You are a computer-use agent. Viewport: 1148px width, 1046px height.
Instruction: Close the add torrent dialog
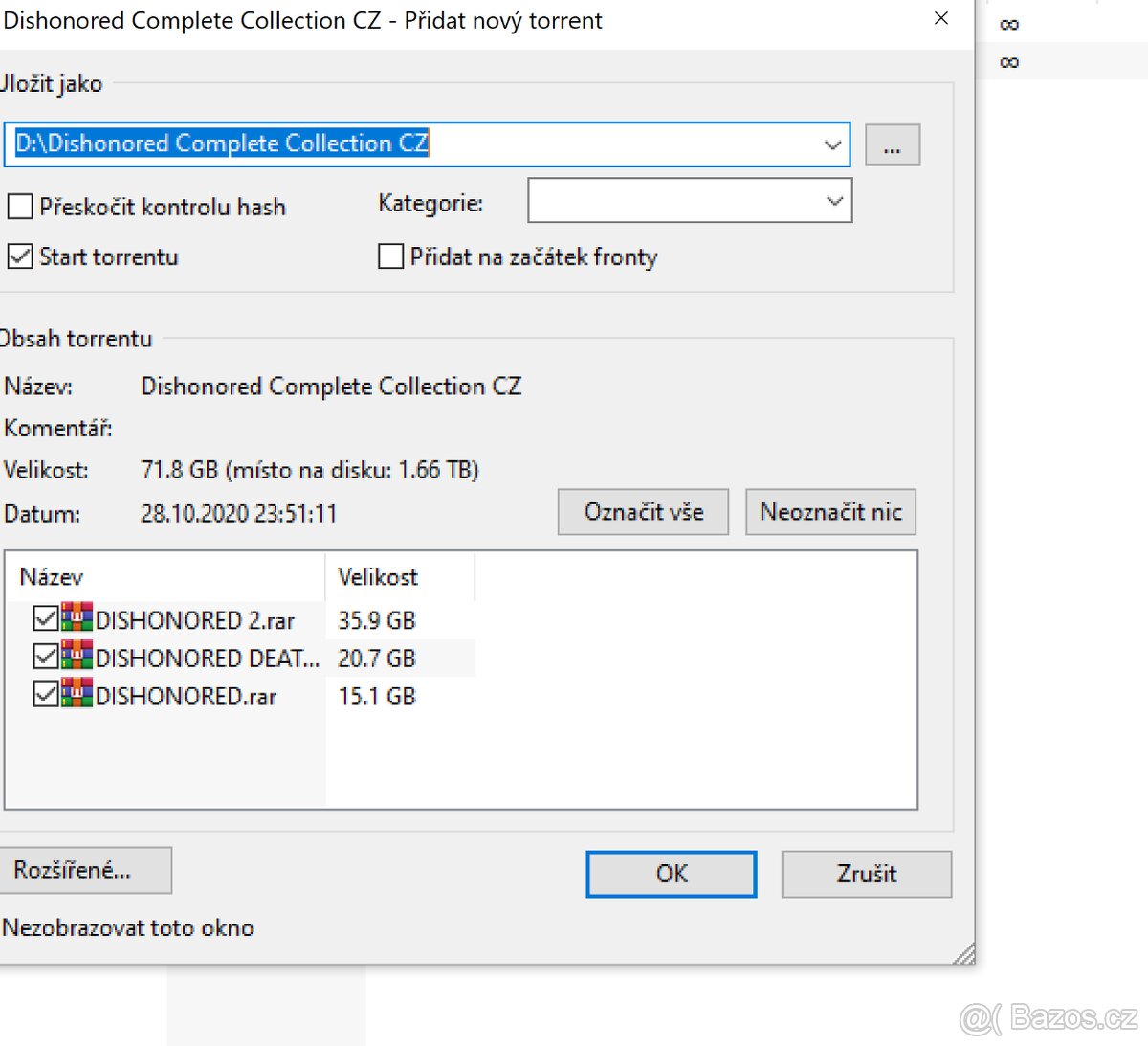pos(941,19)
